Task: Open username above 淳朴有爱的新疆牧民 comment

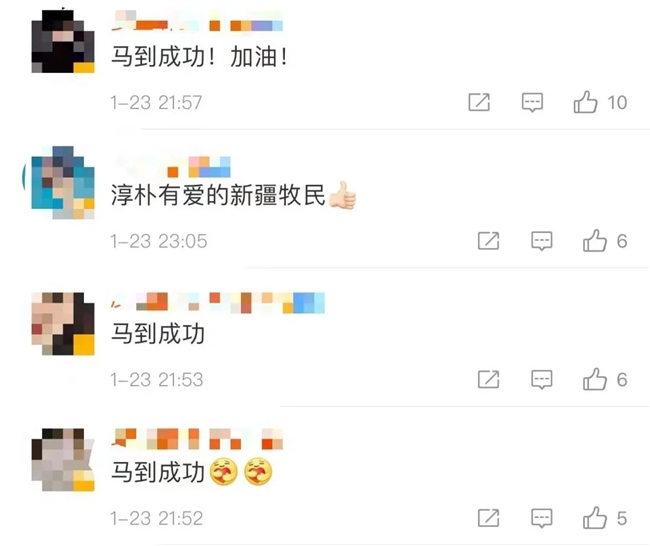Action: point(171,167)
